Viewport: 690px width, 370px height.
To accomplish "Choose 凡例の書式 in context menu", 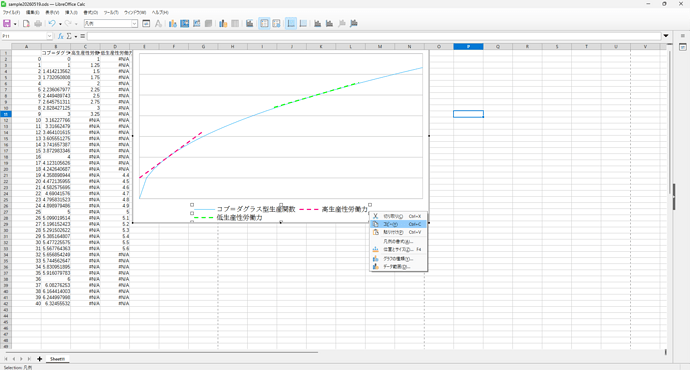I will pos(398,242).
